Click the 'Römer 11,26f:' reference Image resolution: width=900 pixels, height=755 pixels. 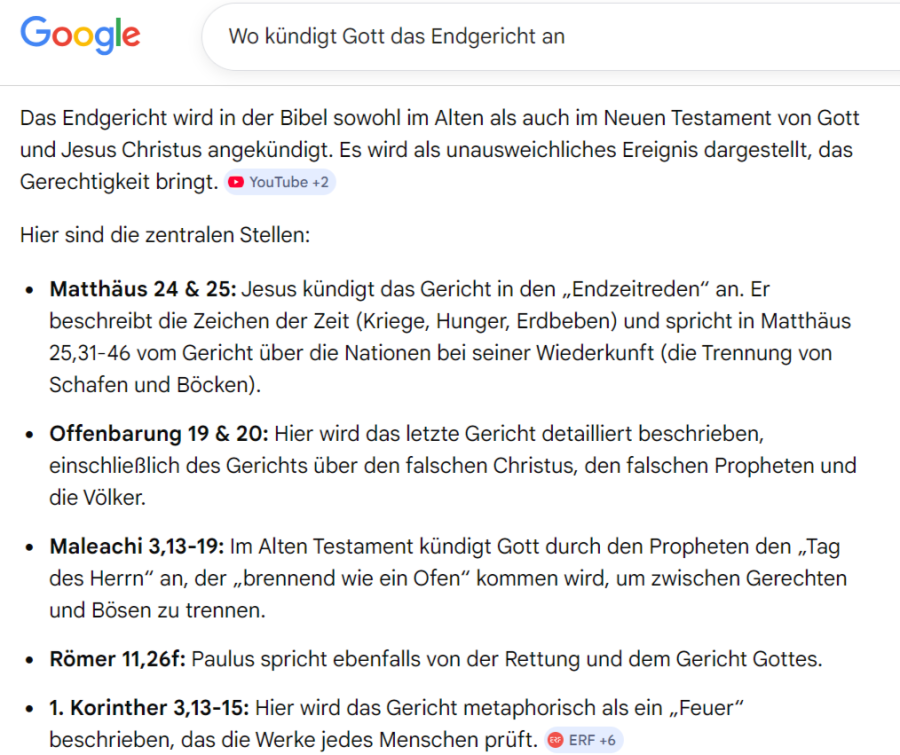coord(118,660)
